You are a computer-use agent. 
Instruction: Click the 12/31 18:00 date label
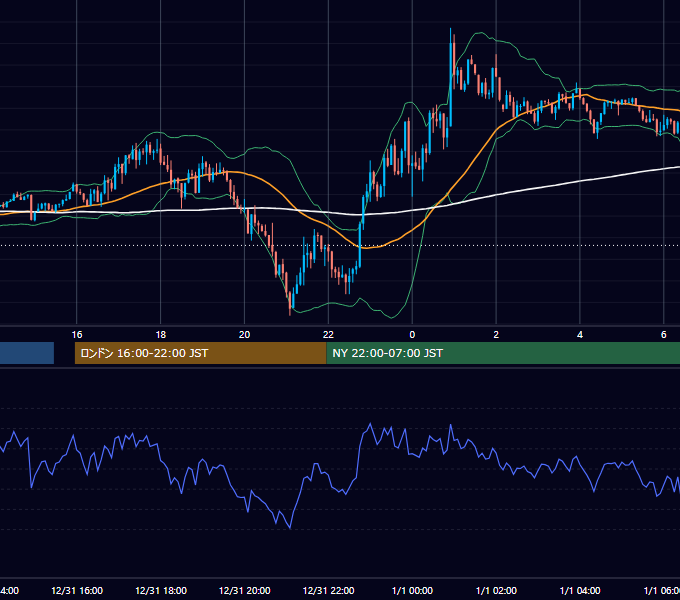[161, 590]
